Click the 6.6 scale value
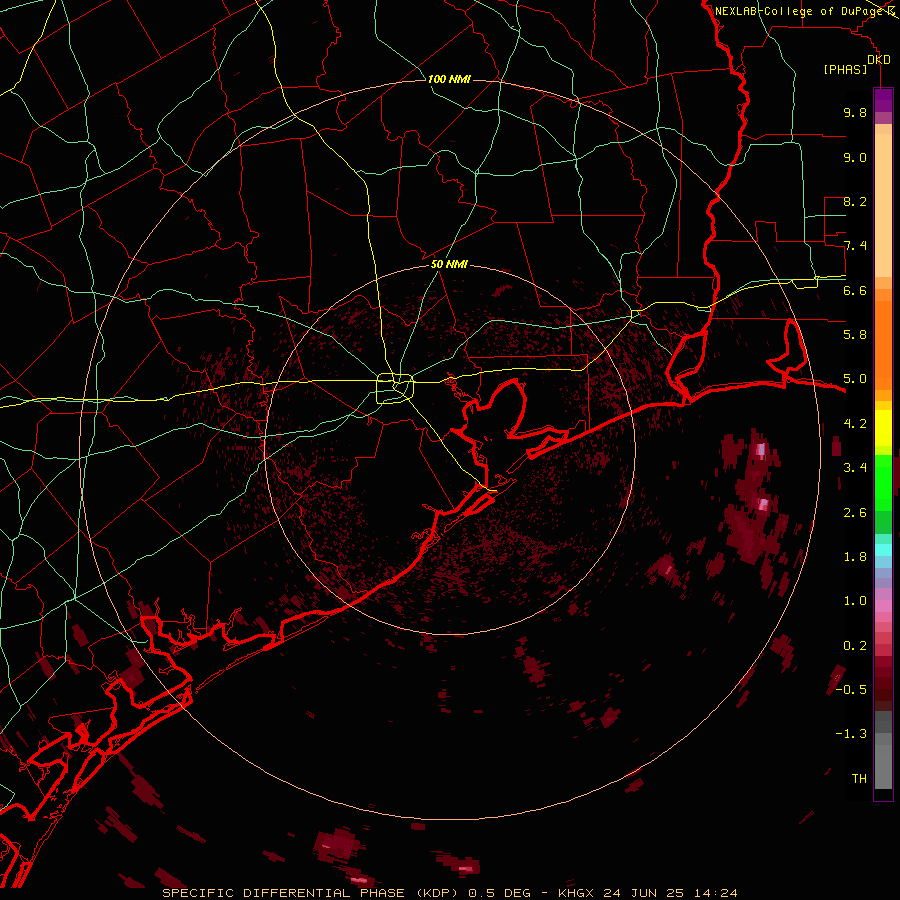 click(x=855, y=290)
